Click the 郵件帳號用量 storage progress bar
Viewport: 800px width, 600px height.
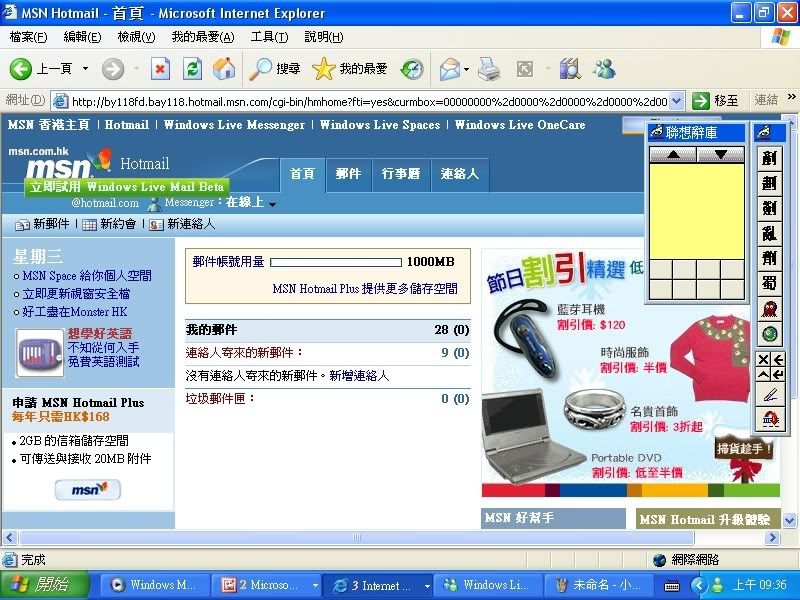pos(336,262)
